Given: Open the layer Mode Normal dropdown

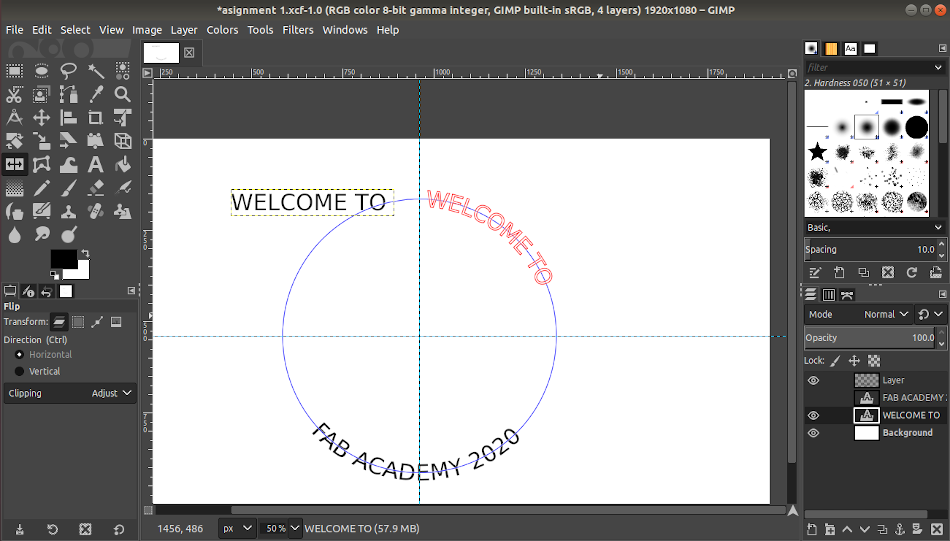Looking at the screenshot, I should (858, 314).
